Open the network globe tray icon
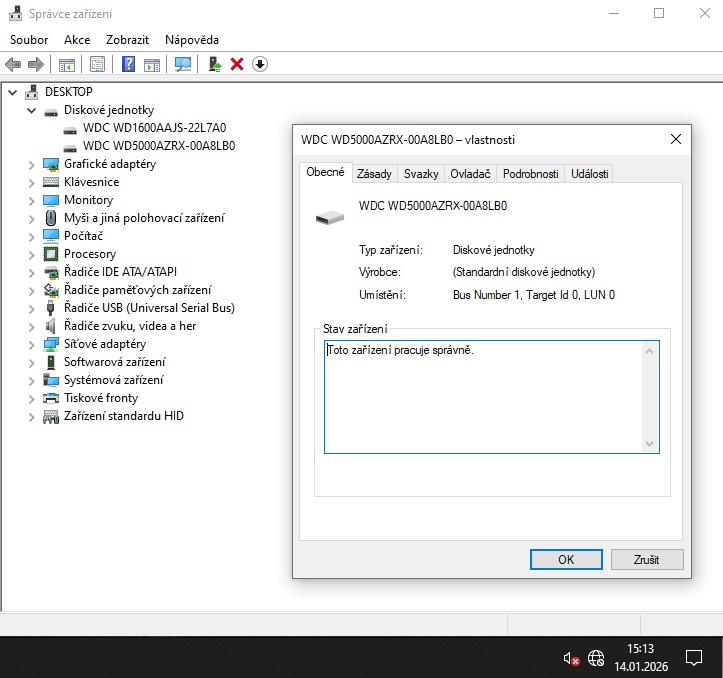 [596, 658]
